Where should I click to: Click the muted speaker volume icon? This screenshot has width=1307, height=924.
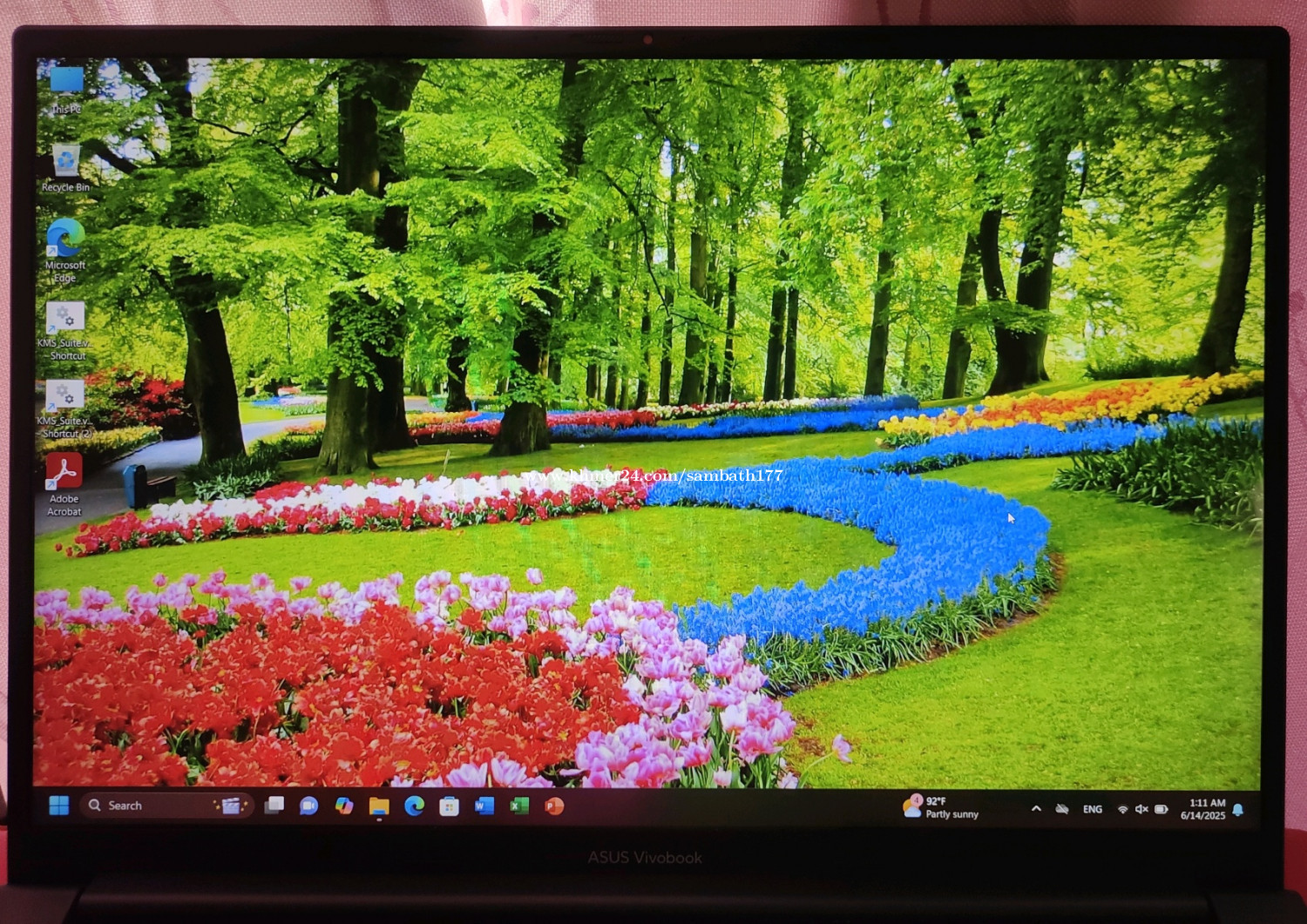pyautogui.click(x=1141, y=809)
